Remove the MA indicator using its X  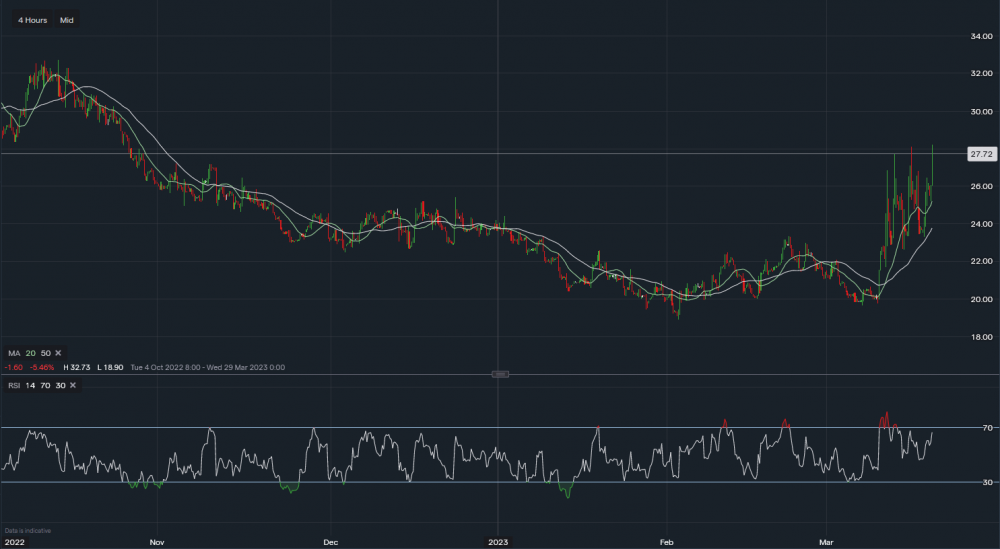tap(57, 353)
